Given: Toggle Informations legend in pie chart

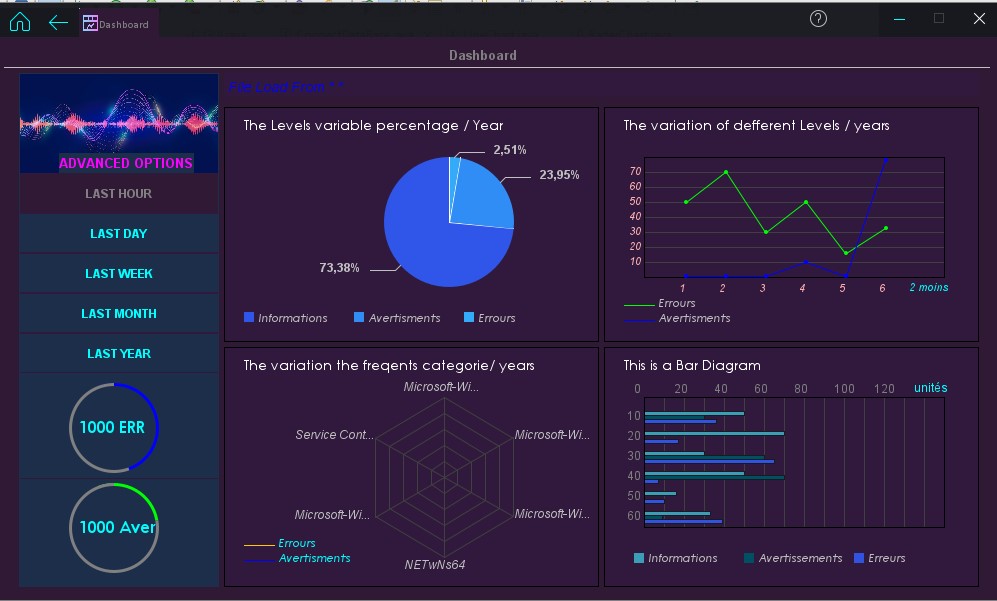Looking at the screenshot, I should tap(285, 317).
